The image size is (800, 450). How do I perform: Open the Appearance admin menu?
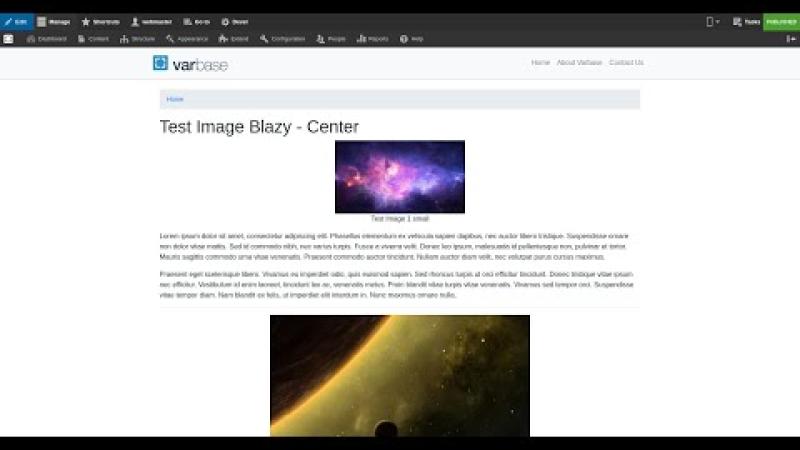click(x=187, y=39)
